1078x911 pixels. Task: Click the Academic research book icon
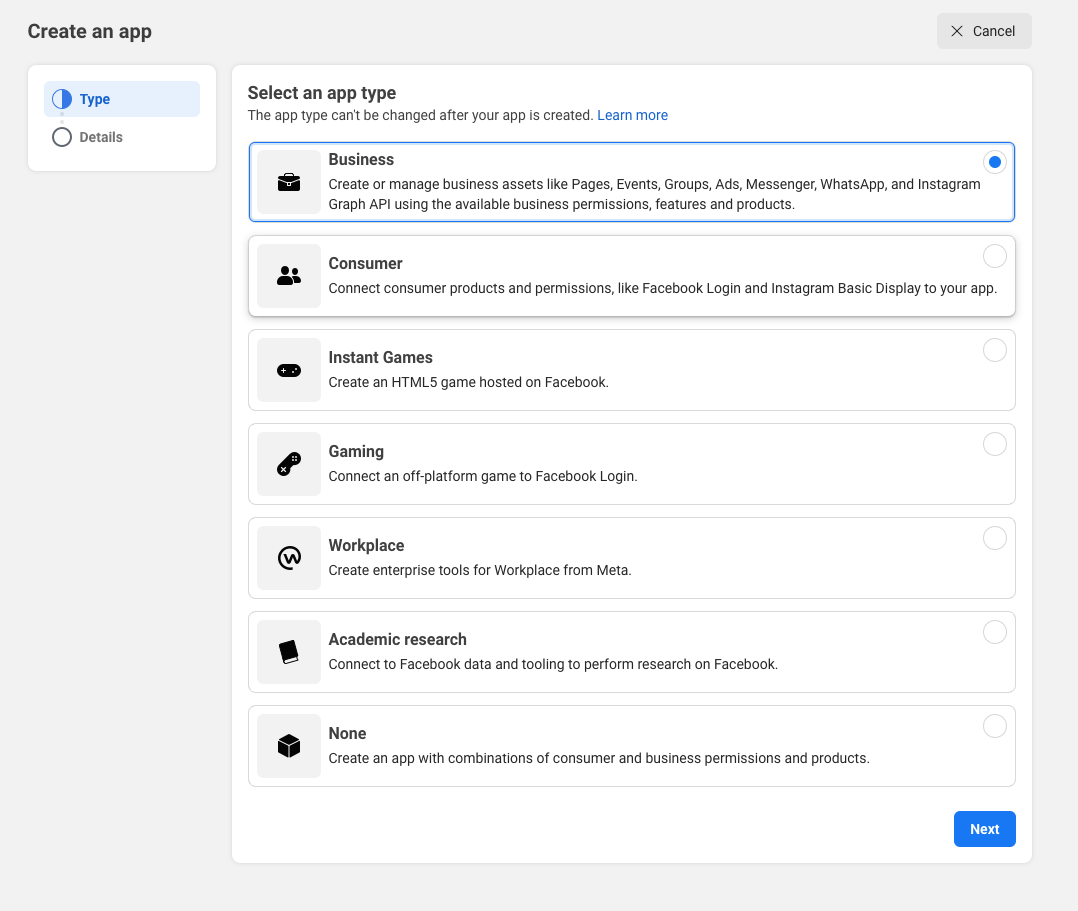[x=289, y=652]
